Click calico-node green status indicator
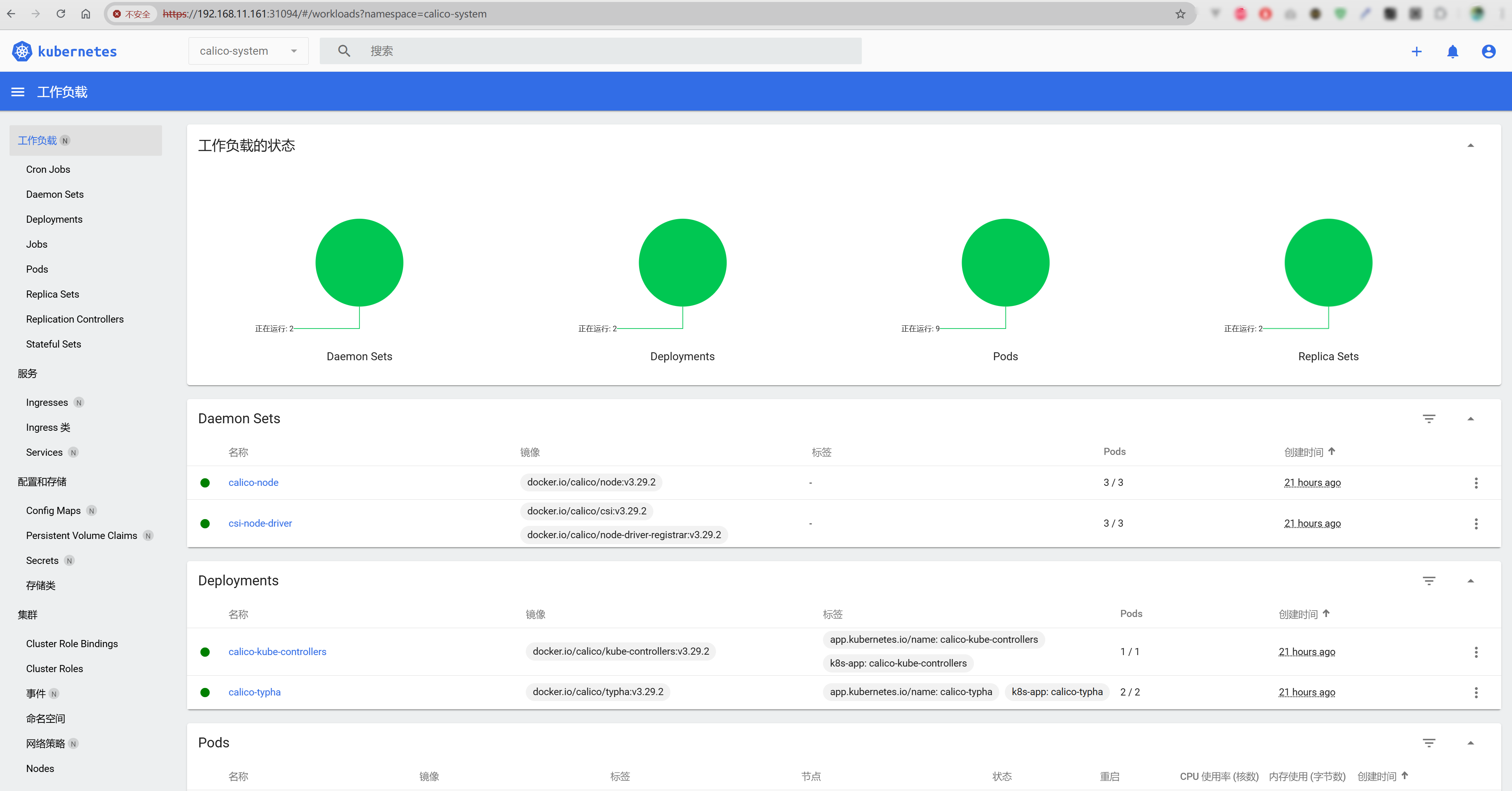 tap(205, 483)
